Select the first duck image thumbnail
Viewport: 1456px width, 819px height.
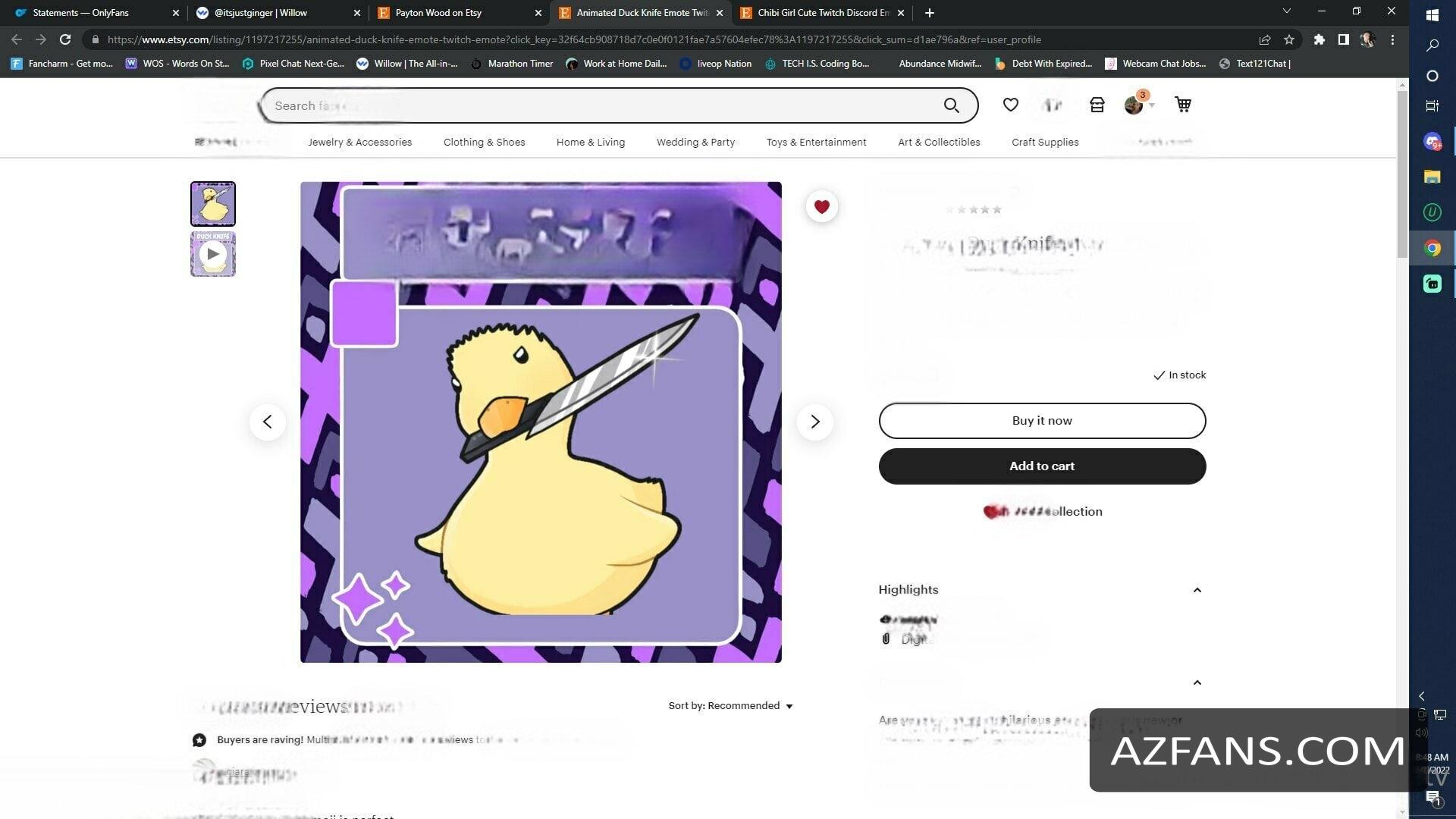213,204
